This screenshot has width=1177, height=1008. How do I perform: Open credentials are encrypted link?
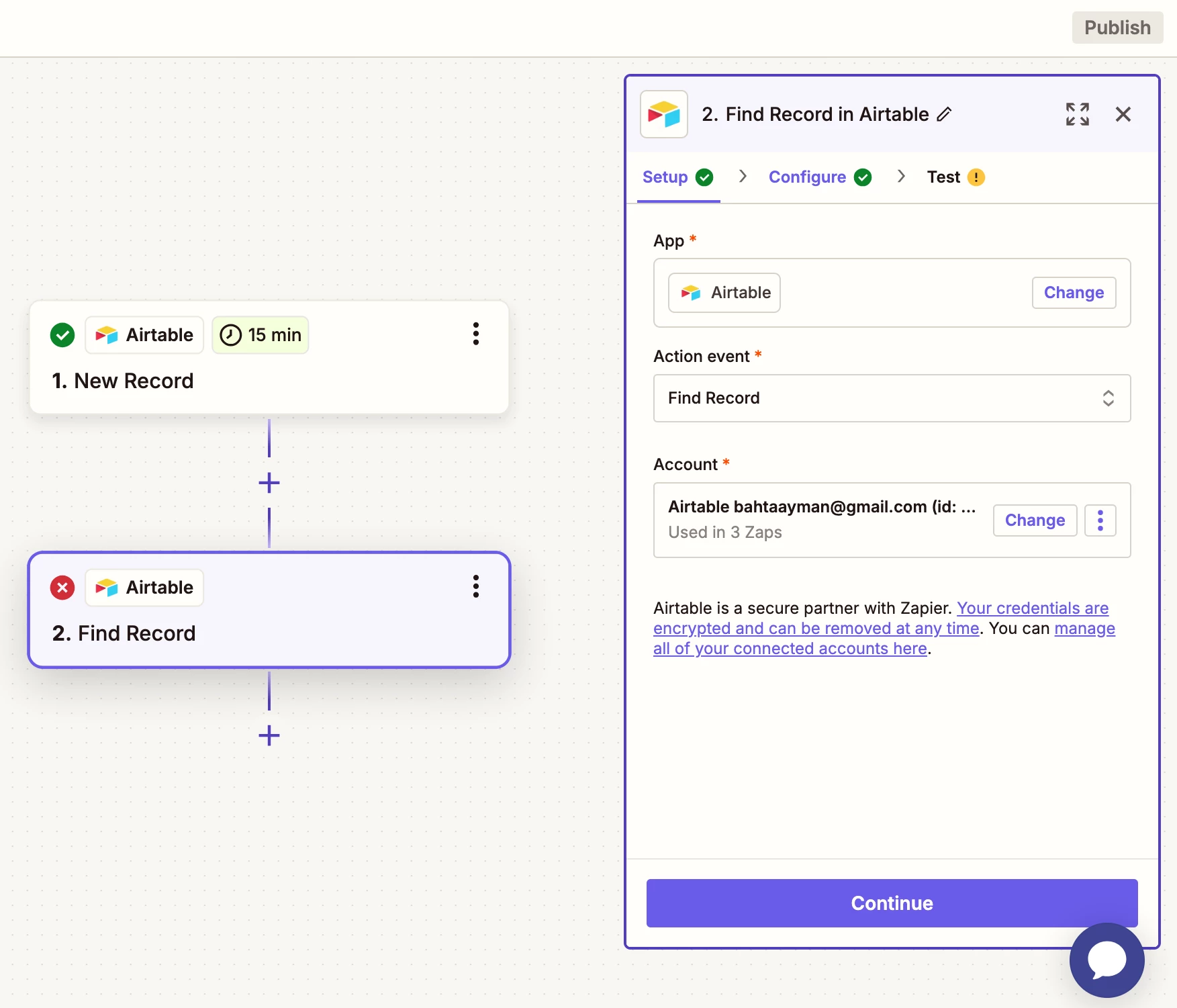[881, 618]
